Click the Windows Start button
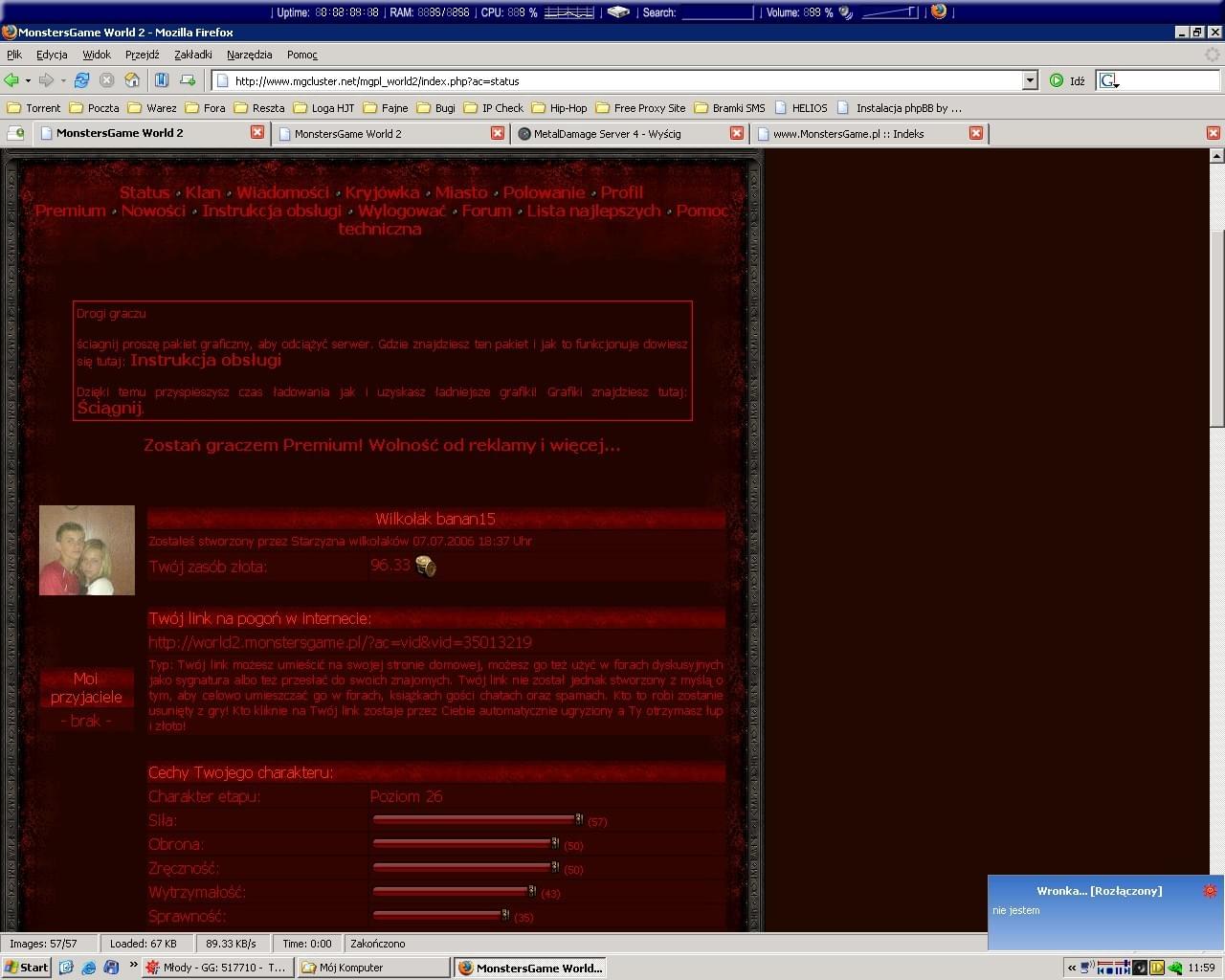This screenshot has width=1225, height=980. point(27,968)
